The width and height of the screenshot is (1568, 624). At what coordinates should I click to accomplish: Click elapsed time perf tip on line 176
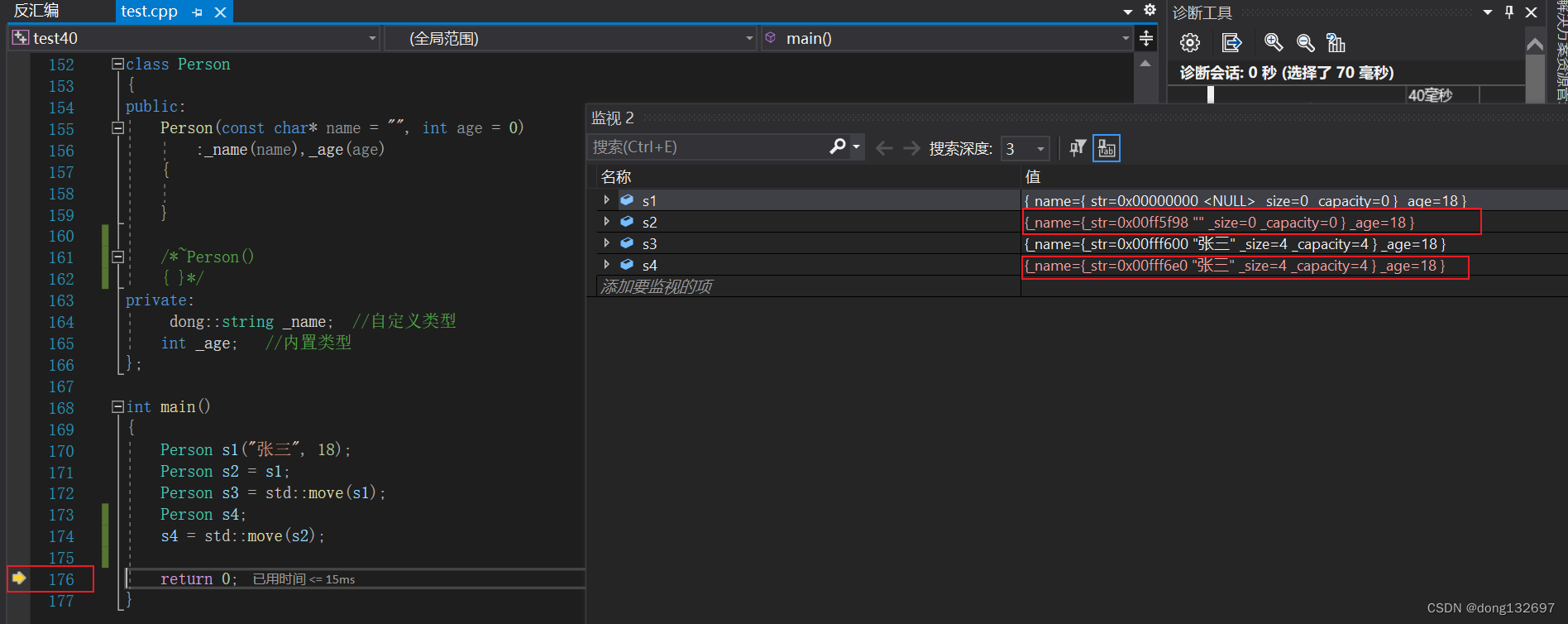304,579
